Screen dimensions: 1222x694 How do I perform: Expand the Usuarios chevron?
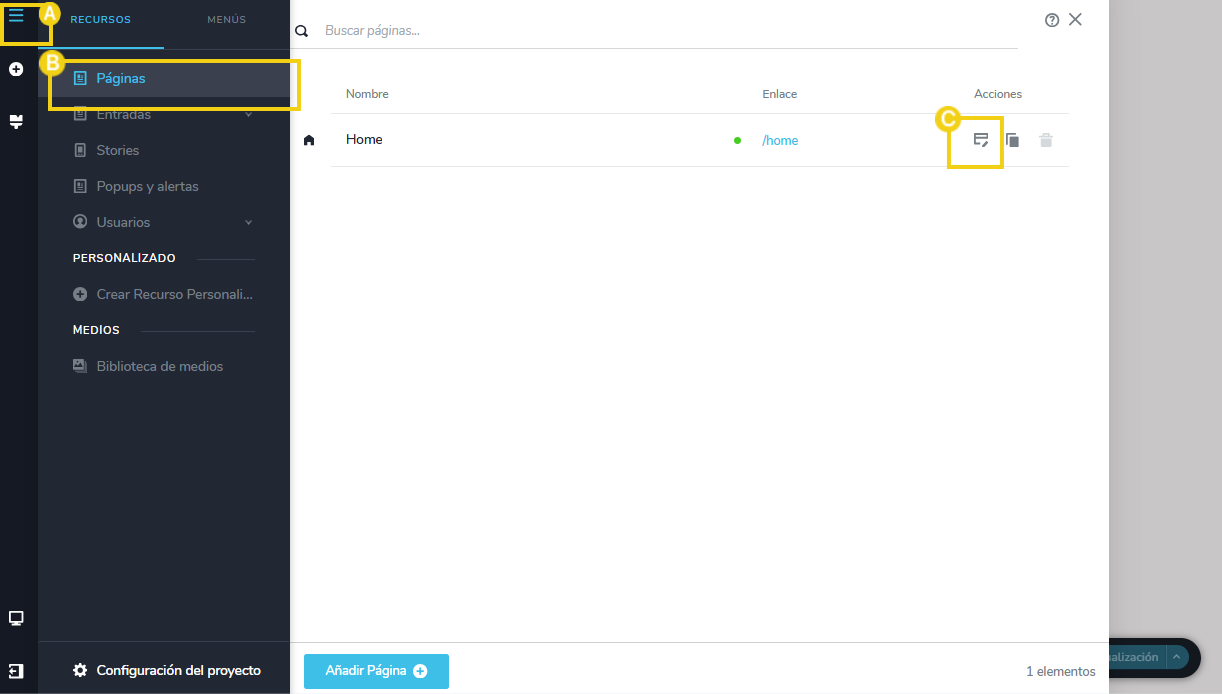point(249,222)
